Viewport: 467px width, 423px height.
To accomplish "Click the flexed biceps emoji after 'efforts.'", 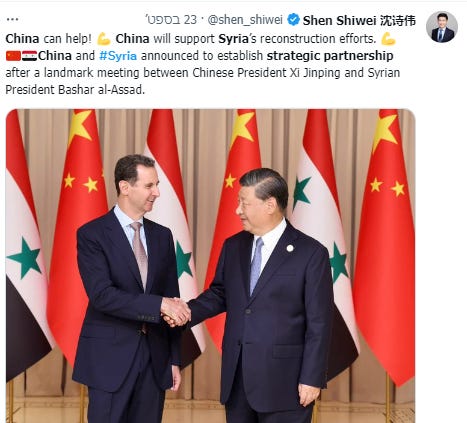I will point(388,39).
